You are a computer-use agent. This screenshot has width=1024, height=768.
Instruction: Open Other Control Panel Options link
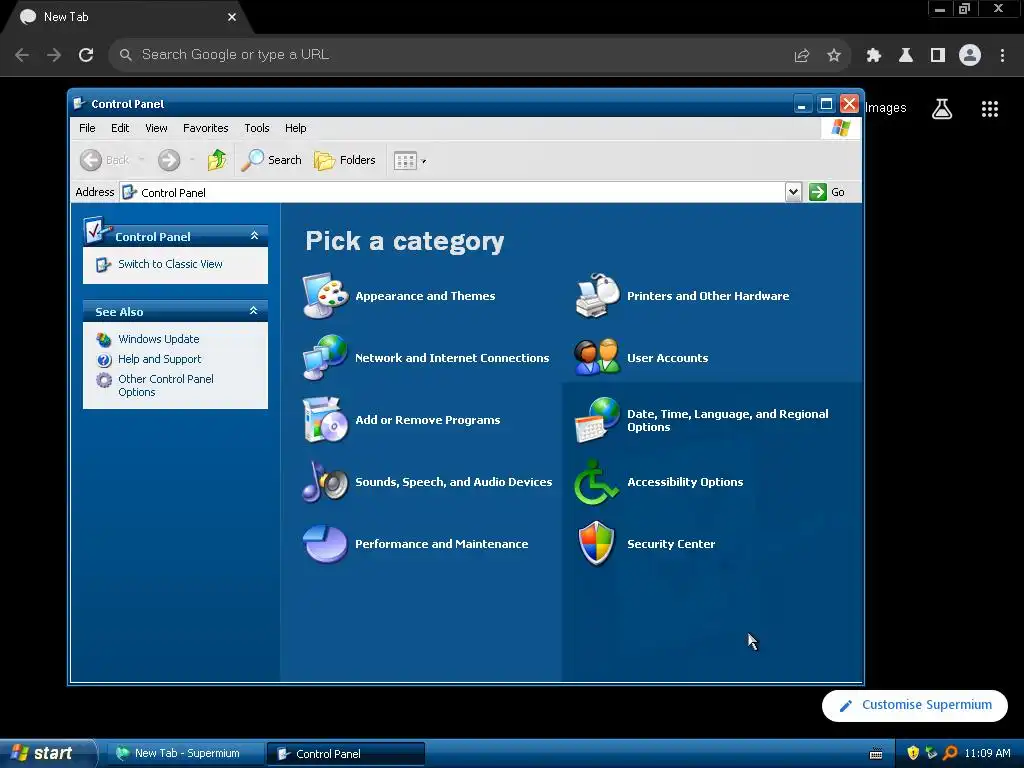166,385
